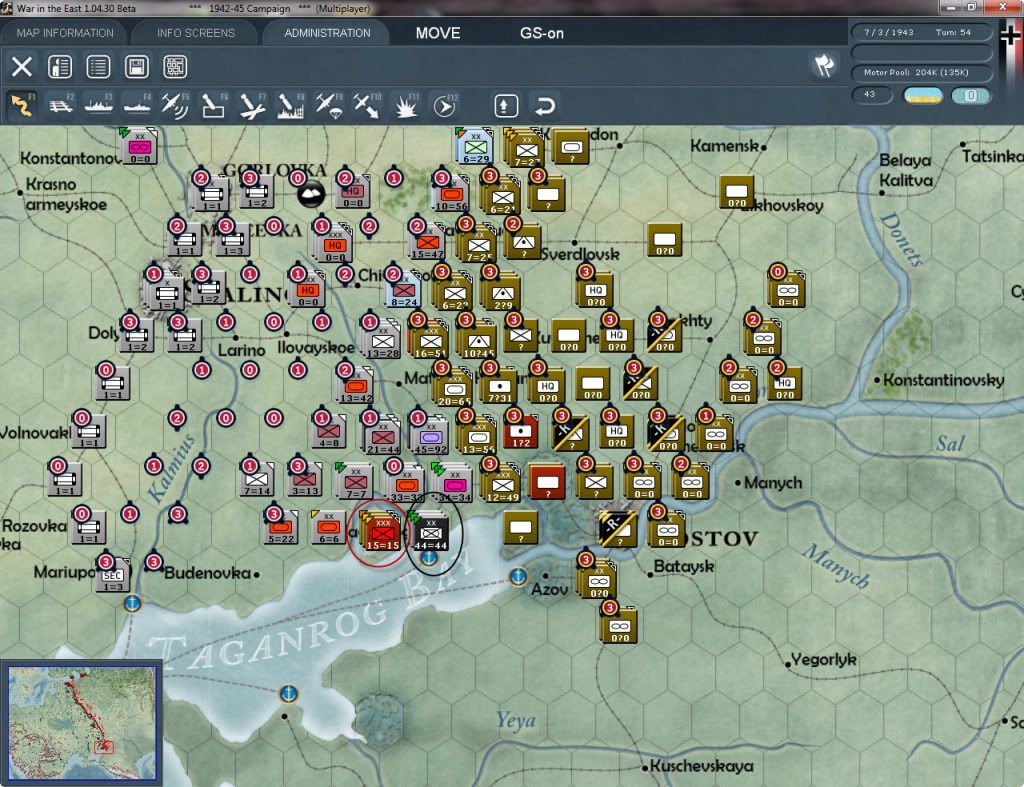Viewport: 1024px width, 787px height.
Task: Select the orange armored unit 5=22
Action: pos(280,528)
